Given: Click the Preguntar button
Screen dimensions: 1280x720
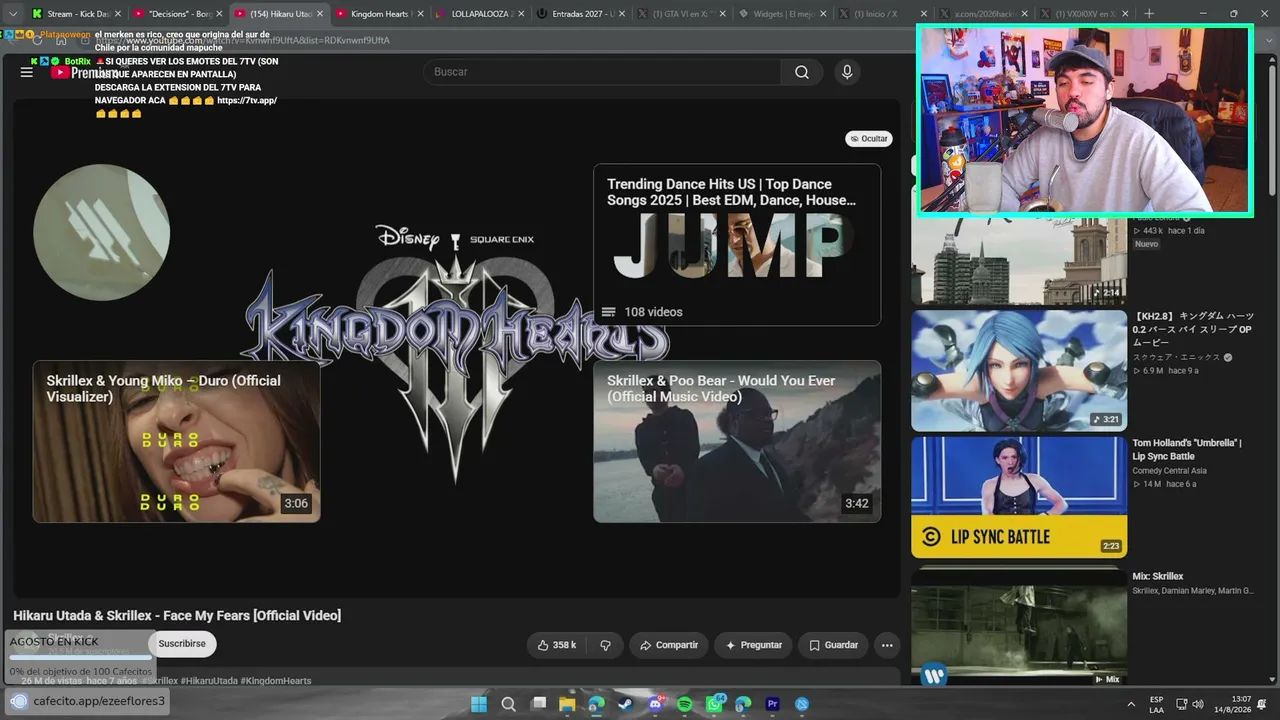Looking at the screenshot, I should (x=754, y=645).
